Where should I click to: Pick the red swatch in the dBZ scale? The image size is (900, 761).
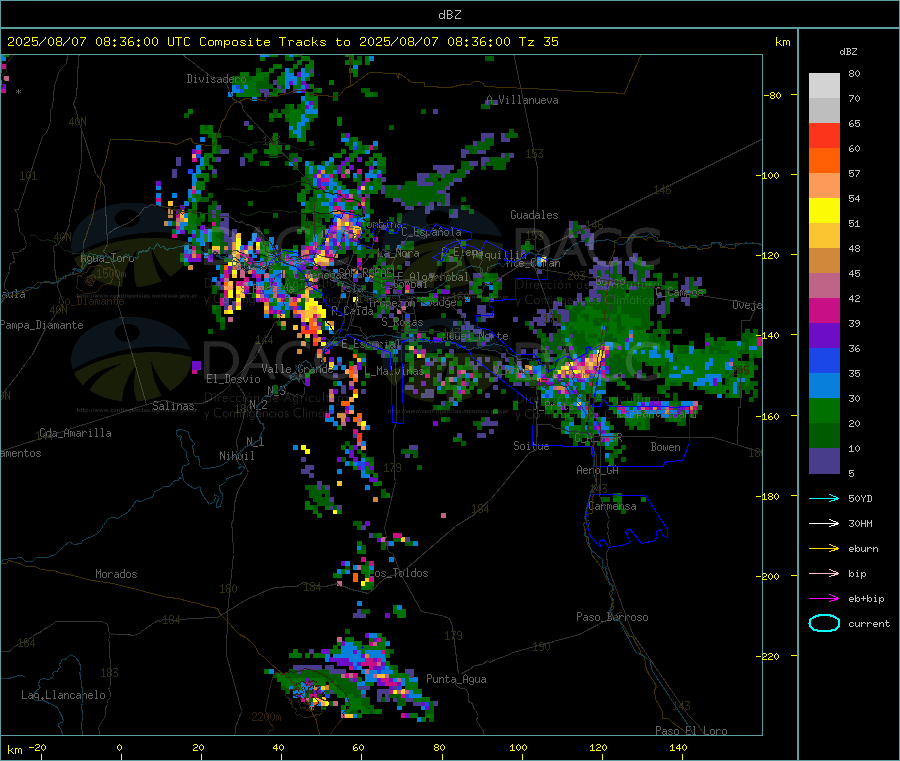(x=824, y=135)
